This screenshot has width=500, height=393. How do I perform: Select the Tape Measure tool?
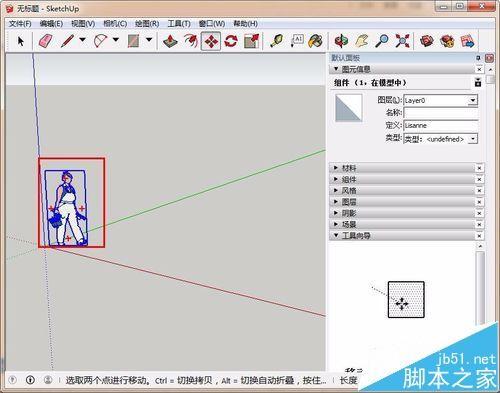click(277, 41)
